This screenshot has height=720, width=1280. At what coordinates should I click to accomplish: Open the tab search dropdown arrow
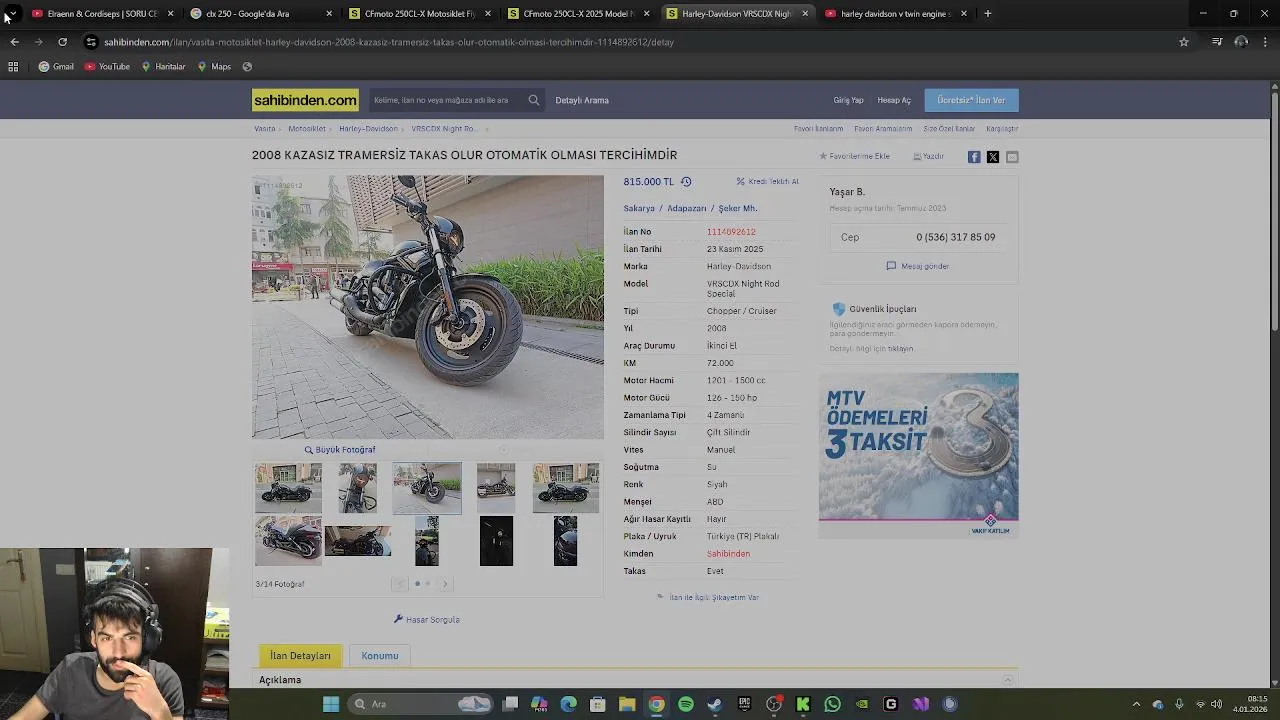12,14
